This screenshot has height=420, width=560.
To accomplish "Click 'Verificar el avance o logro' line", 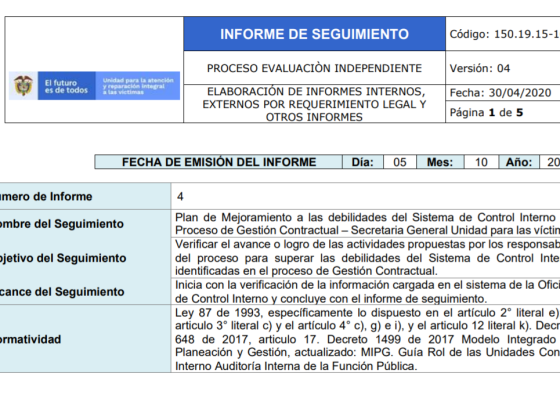I will [368, 244].
